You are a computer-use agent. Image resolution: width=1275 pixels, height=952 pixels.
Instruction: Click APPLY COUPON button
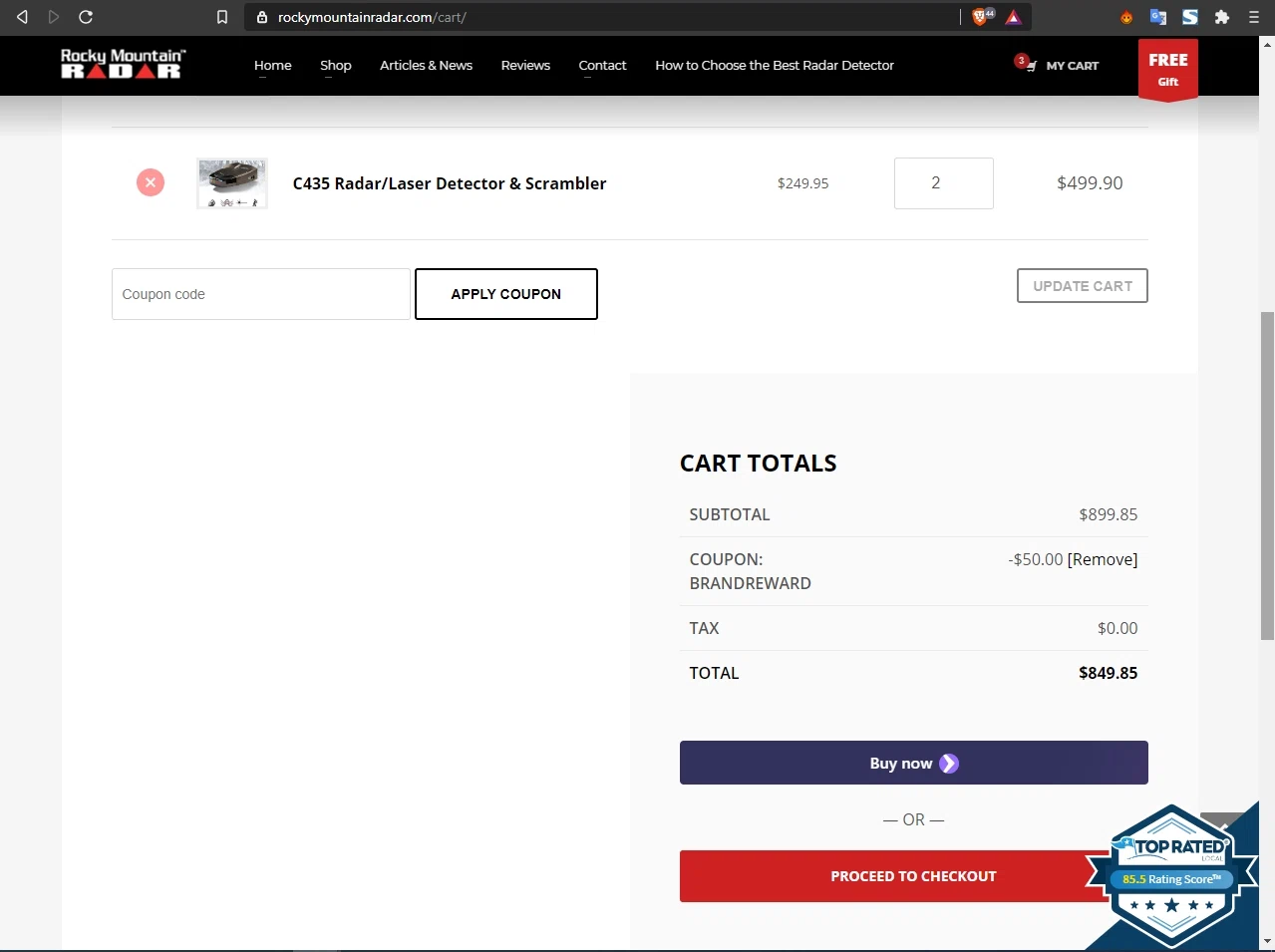(506, 294)
